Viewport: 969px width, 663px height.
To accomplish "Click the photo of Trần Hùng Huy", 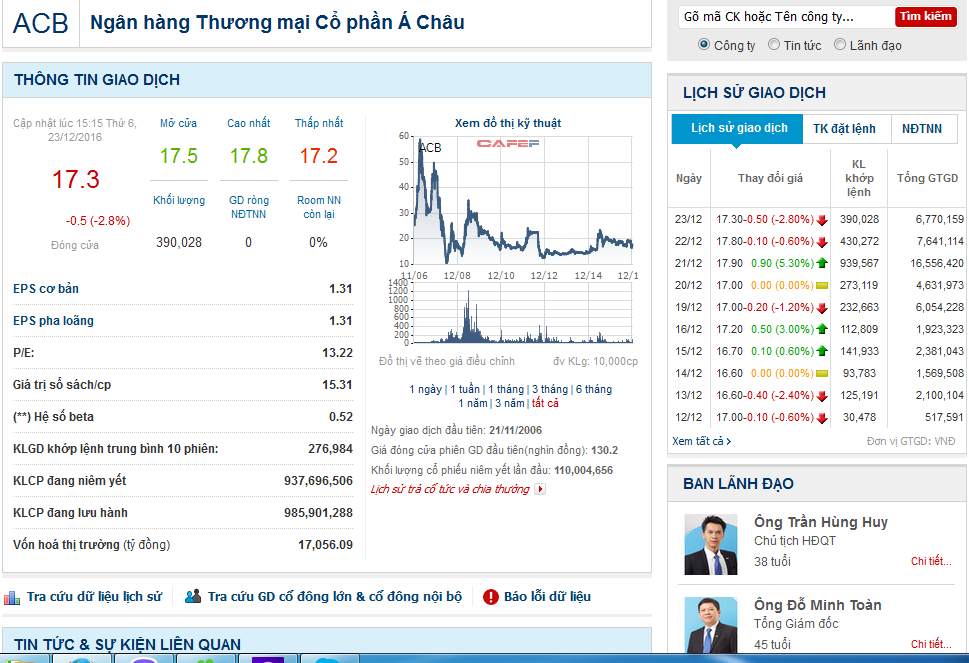I will coord(711,544).
